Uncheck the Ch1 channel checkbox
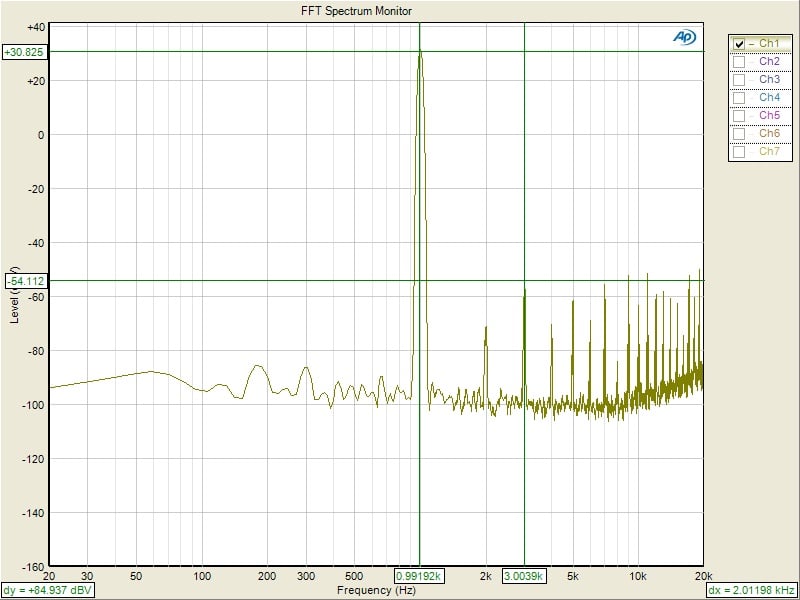 pyautogui.click(x=739, y=44)
